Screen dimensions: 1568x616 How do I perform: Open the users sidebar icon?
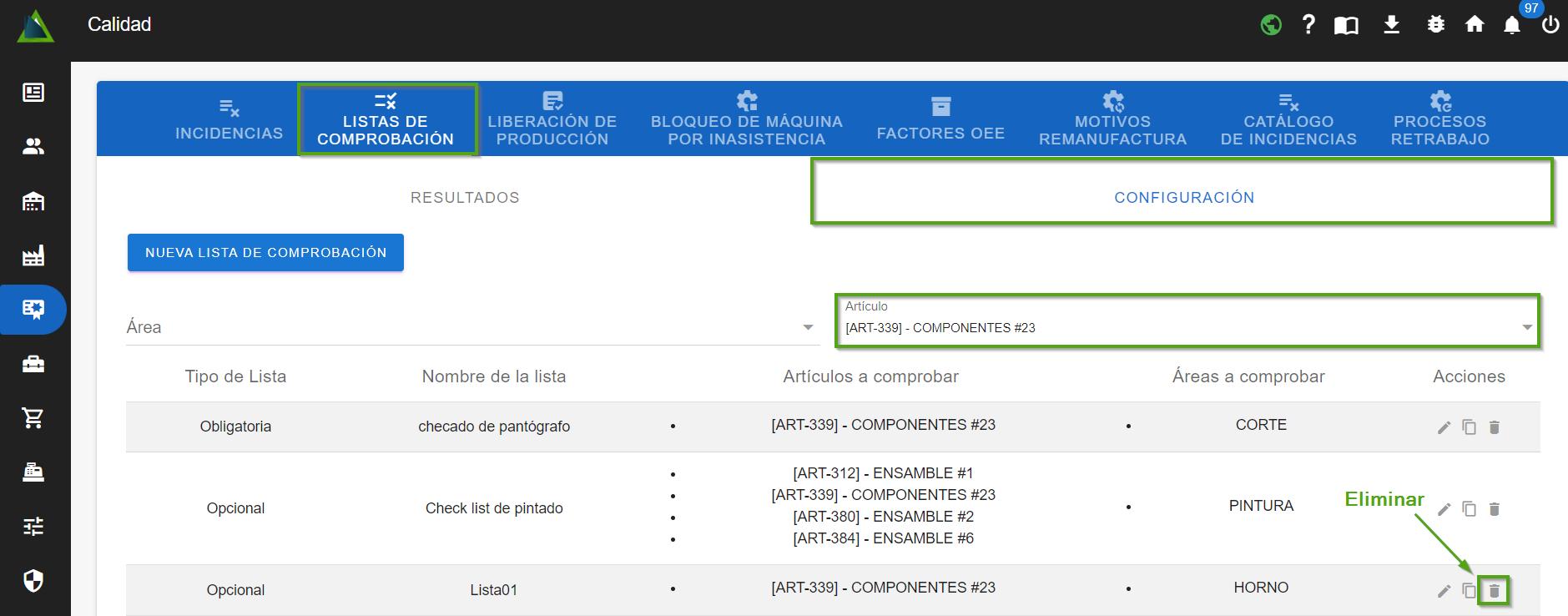point(33,147)
